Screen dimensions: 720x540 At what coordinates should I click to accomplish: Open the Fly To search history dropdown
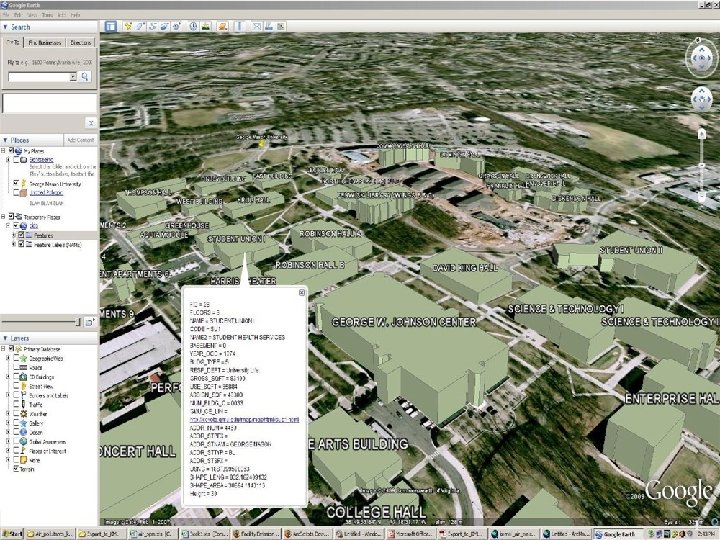pos(73,77)
